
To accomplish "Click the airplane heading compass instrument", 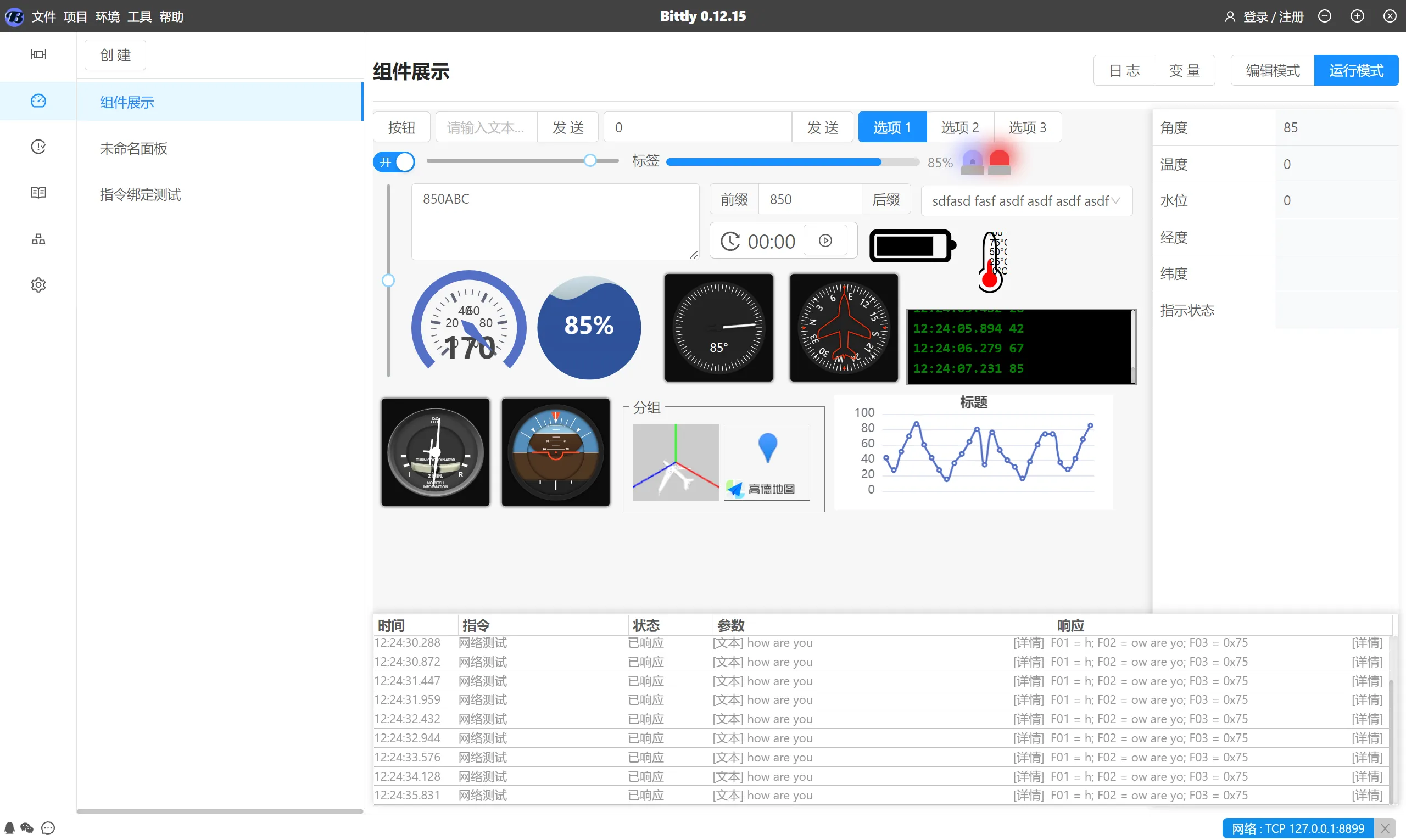I will (x=844, y=328).
